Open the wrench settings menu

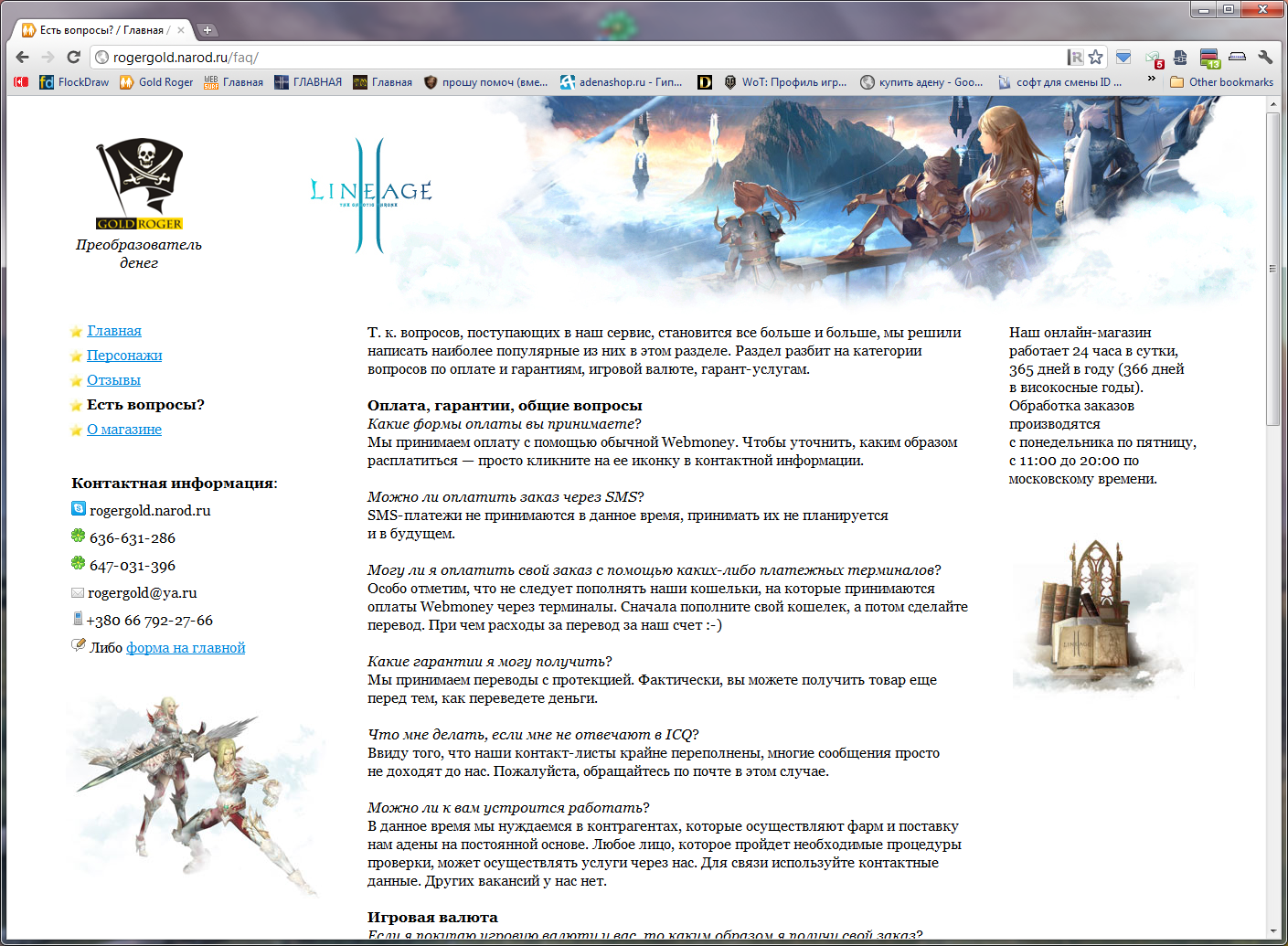tap(1265, 57)
